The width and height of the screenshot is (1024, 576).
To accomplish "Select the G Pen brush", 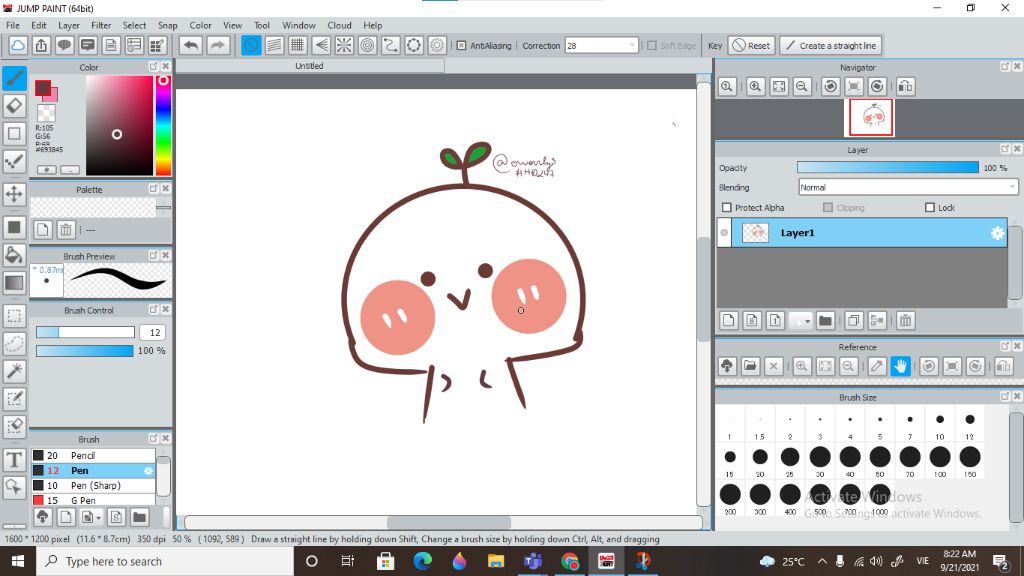I will tap(93, 500).
